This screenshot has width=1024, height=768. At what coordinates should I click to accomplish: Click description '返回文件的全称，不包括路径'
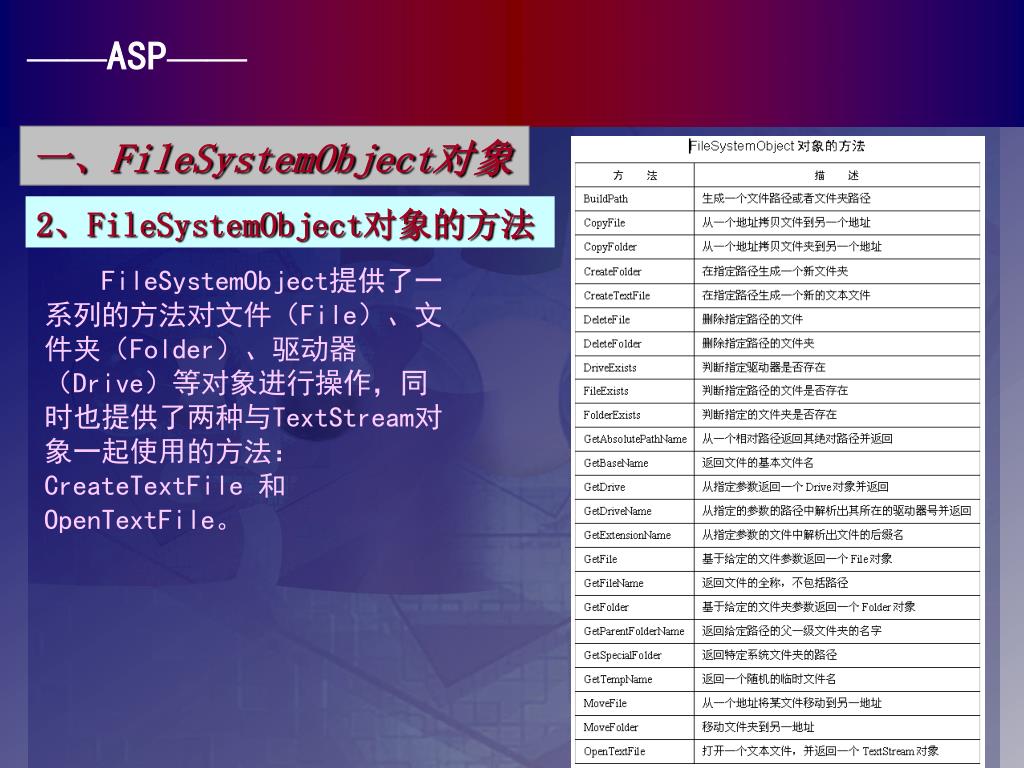(x=775, y=583)
